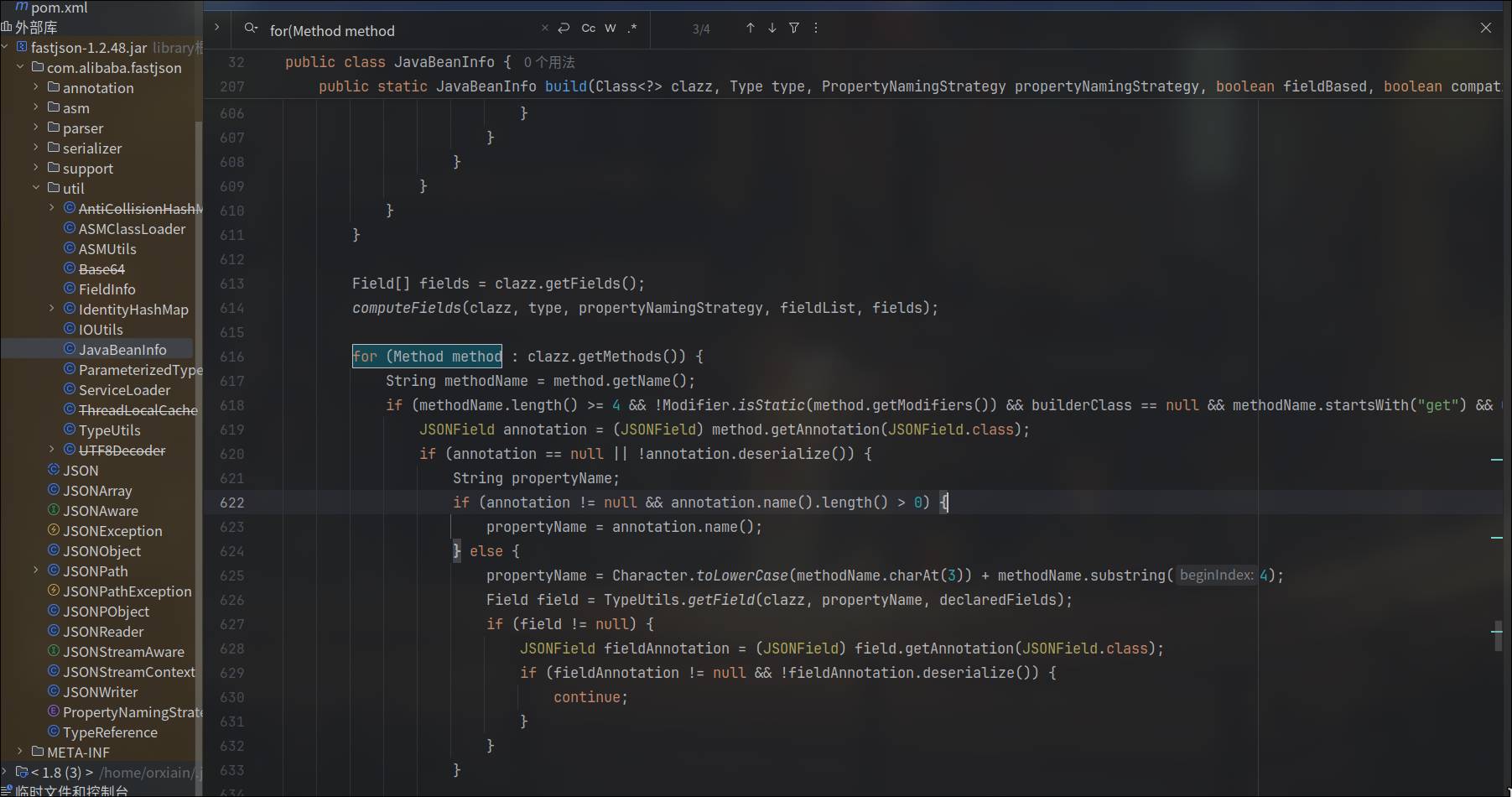Collapse the util package folder
1512x797 pixels.
tap(36, 188)
